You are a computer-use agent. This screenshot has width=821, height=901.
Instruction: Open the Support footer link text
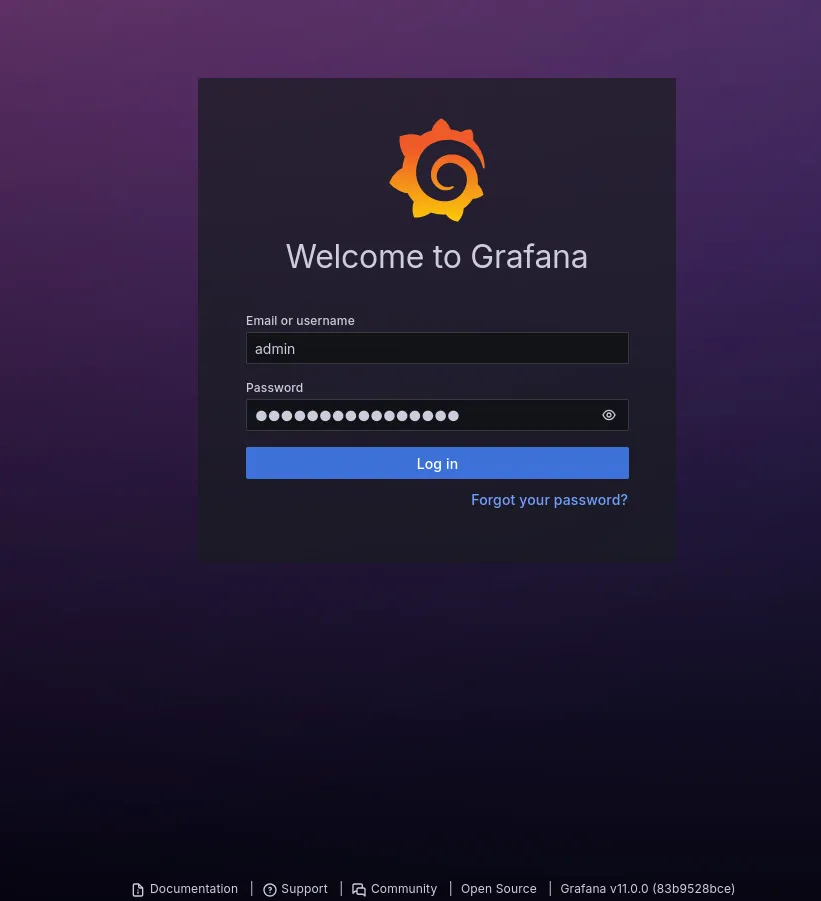click(x=304, y=889)
